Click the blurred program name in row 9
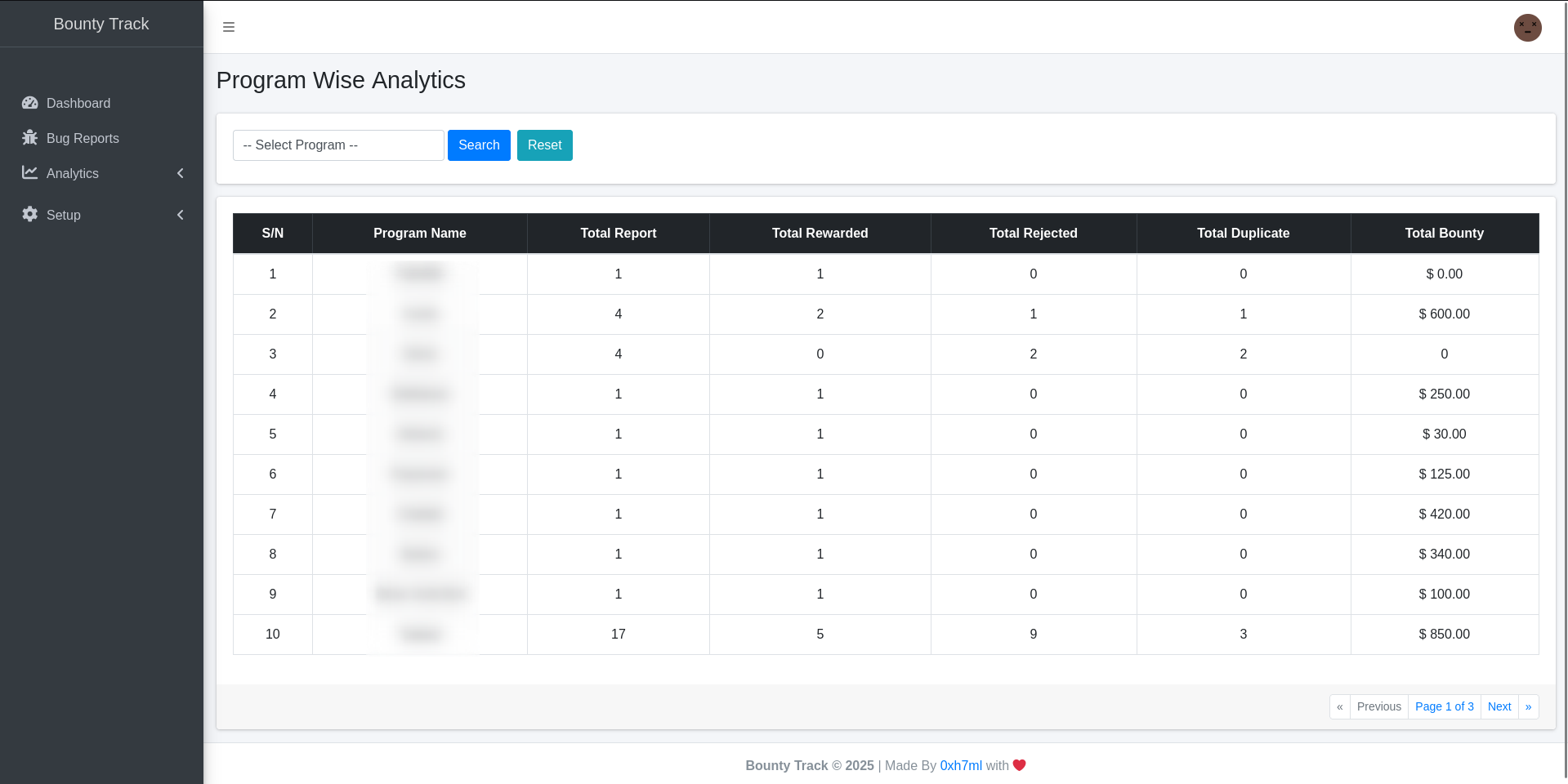 click(420, 595)
